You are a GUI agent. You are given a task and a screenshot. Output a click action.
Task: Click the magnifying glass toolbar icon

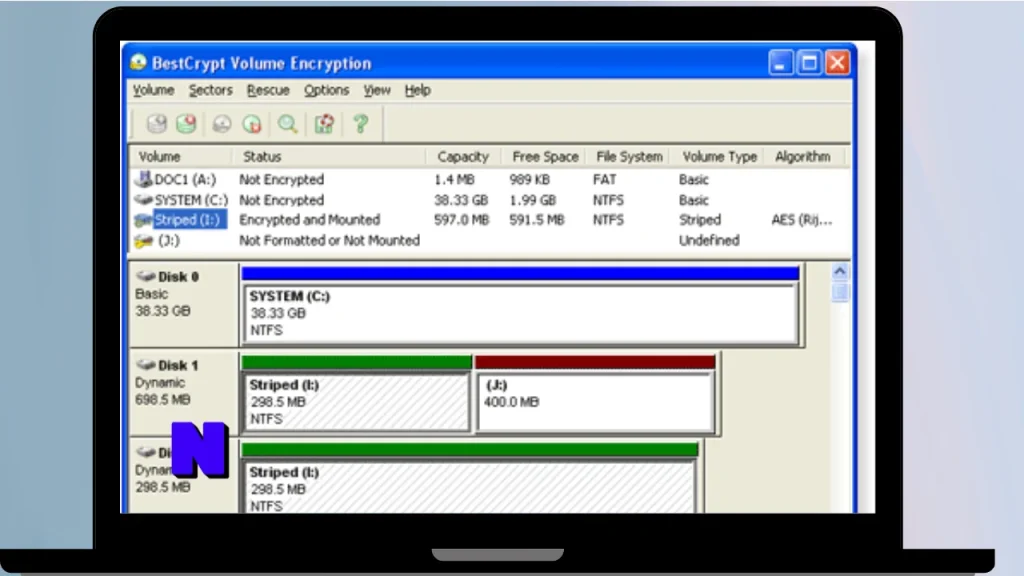click(x=287, y=123)
